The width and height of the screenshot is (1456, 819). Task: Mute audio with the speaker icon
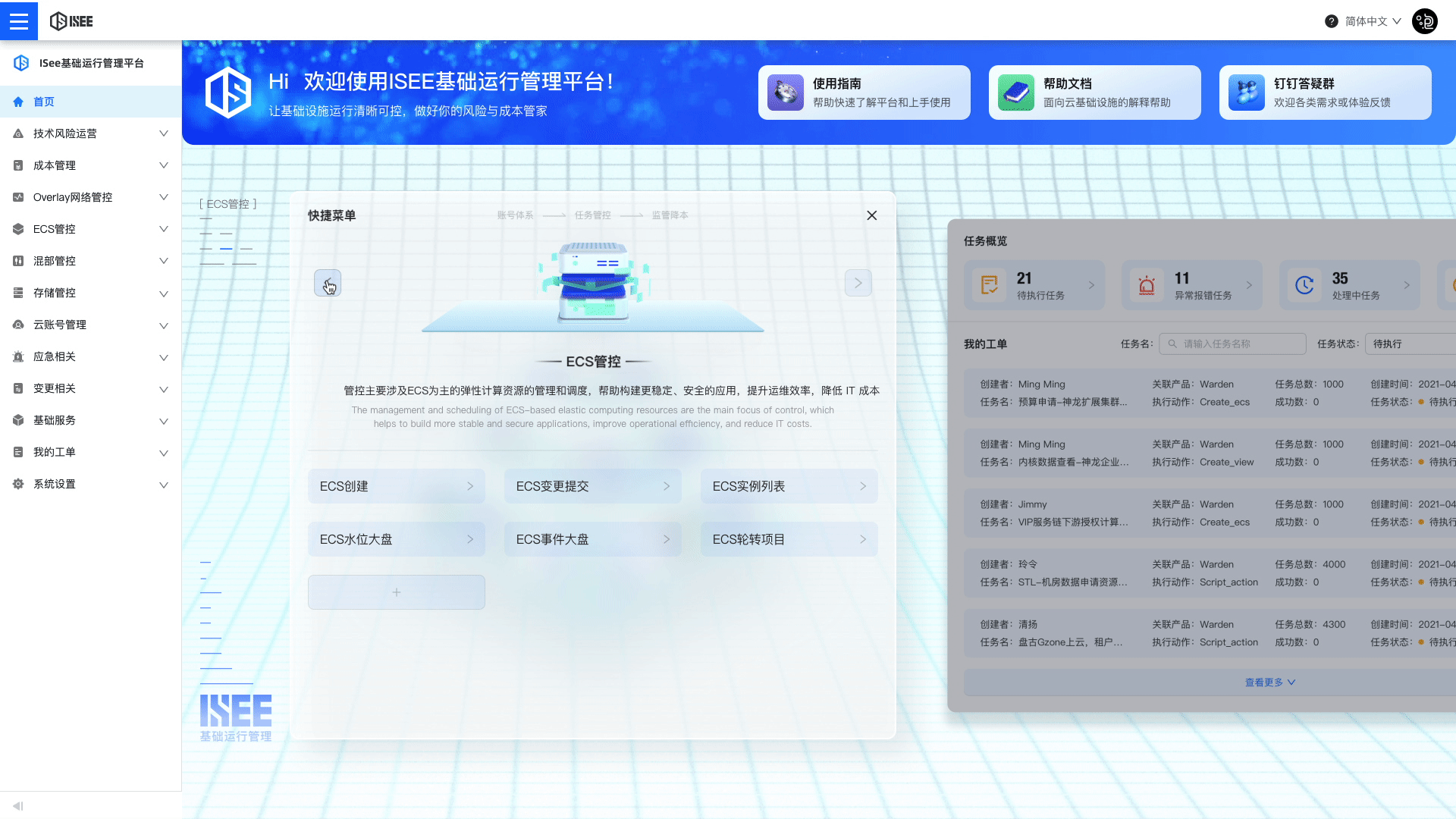tap(17, 805)
